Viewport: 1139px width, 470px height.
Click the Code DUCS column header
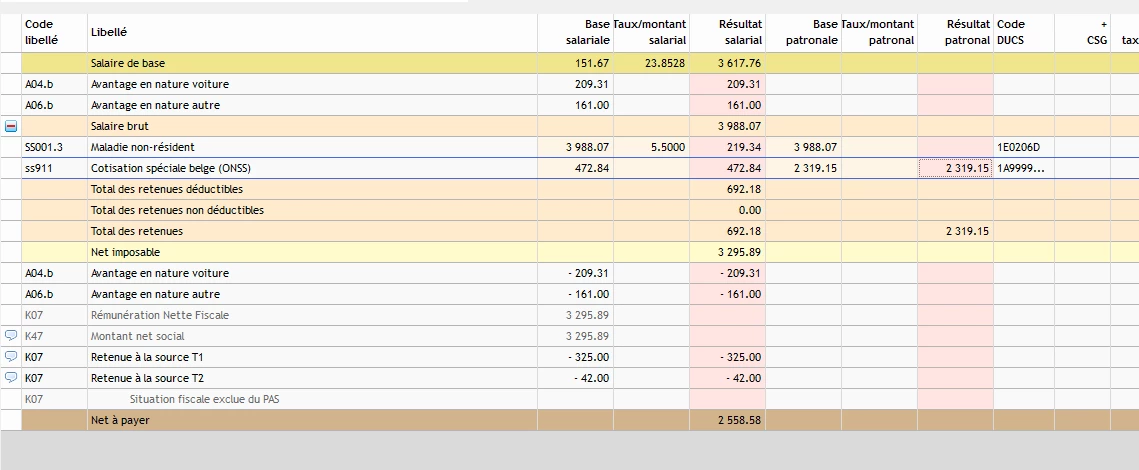coord(1024,33)
